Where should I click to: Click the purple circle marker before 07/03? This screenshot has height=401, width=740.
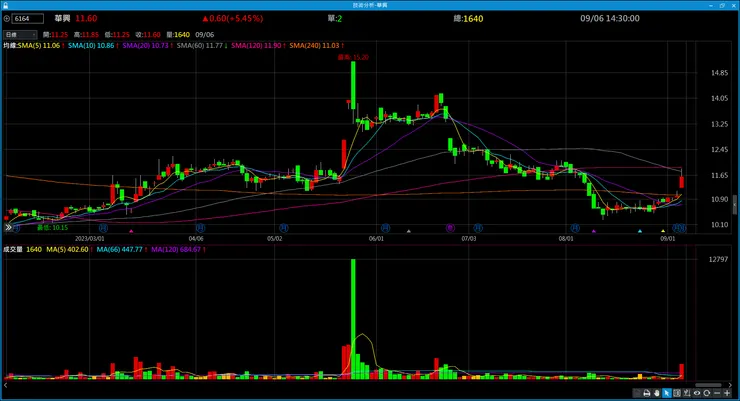point(450,228)
